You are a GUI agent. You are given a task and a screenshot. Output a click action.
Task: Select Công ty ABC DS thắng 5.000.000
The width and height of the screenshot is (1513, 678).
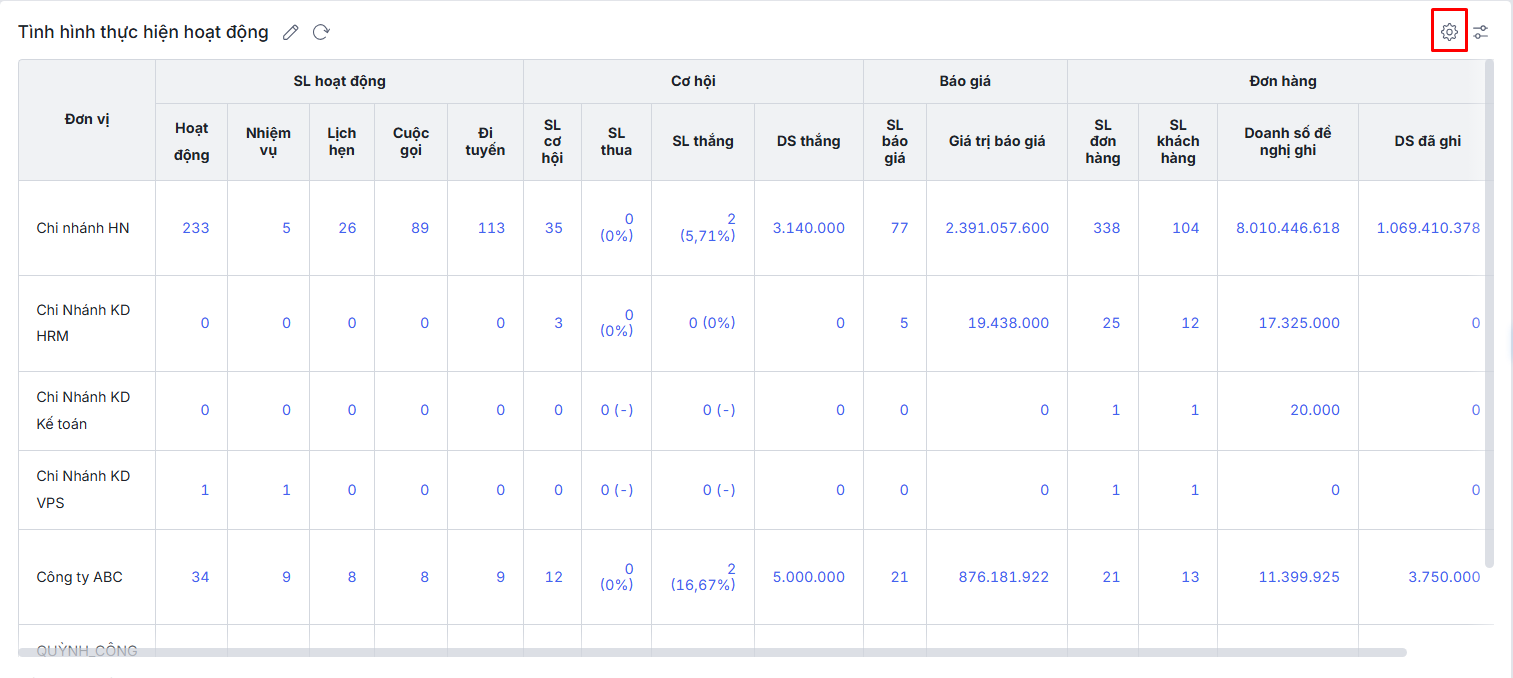click(808, 577)
